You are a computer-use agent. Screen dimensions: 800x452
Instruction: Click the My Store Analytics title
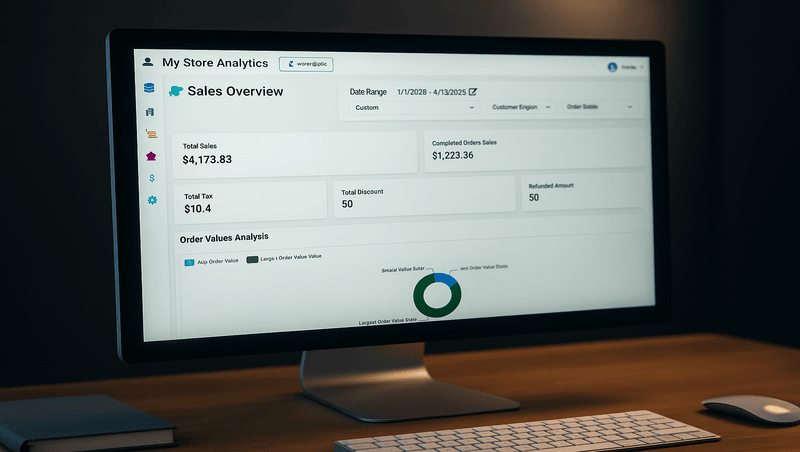click(215, 63)
